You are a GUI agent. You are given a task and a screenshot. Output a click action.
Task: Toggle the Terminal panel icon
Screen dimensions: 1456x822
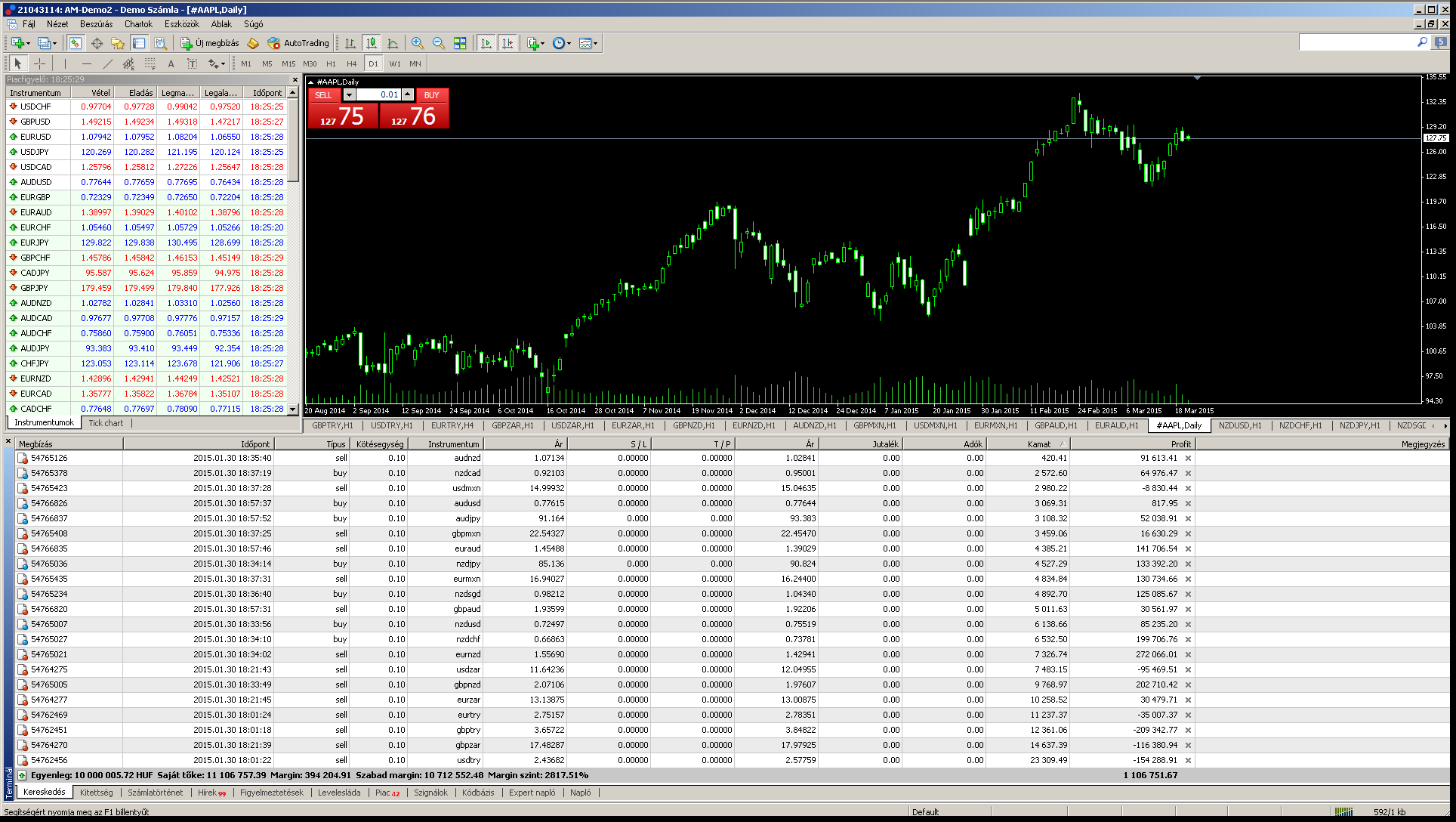pos(139,43)
